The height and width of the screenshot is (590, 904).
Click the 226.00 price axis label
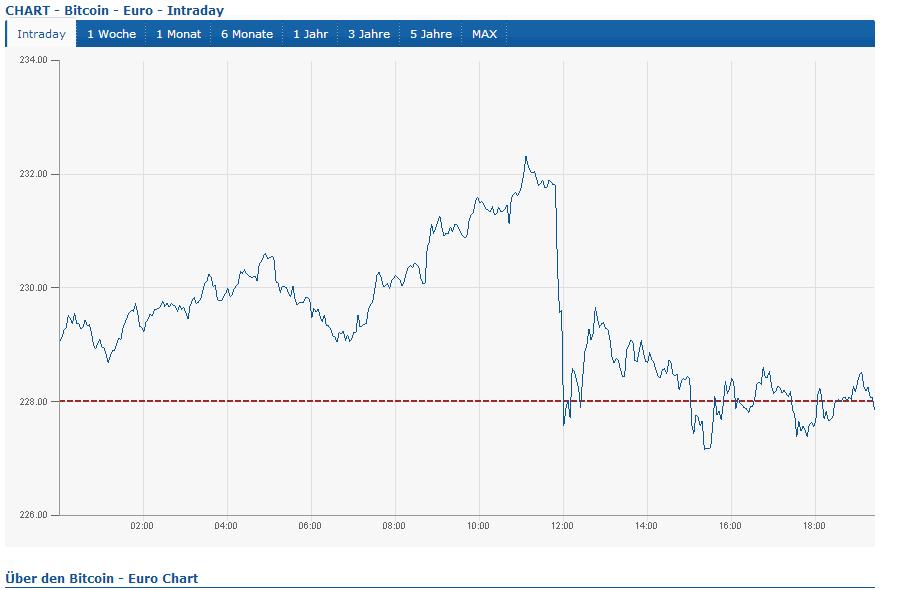click(33, 515)
